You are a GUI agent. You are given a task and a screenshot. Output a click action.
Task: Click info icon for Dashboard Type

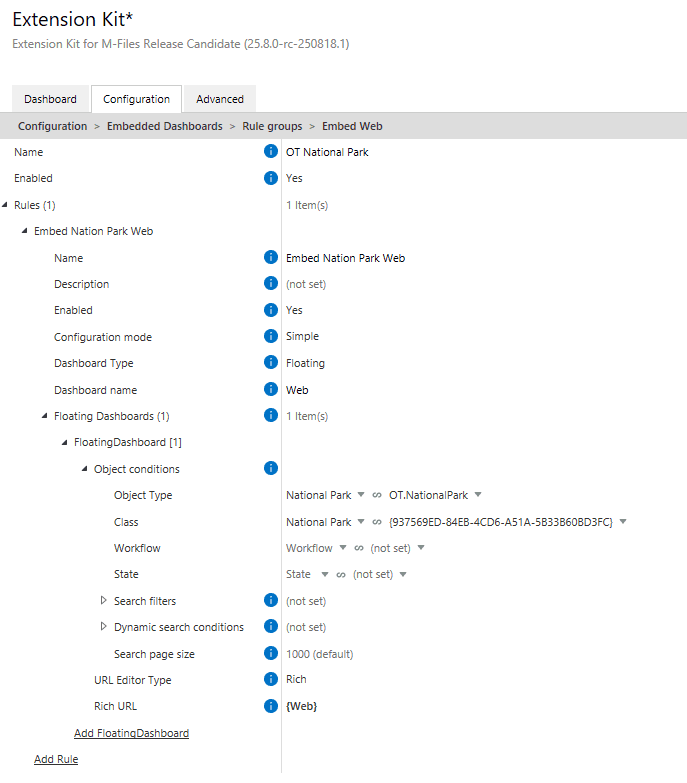point(270,363)
